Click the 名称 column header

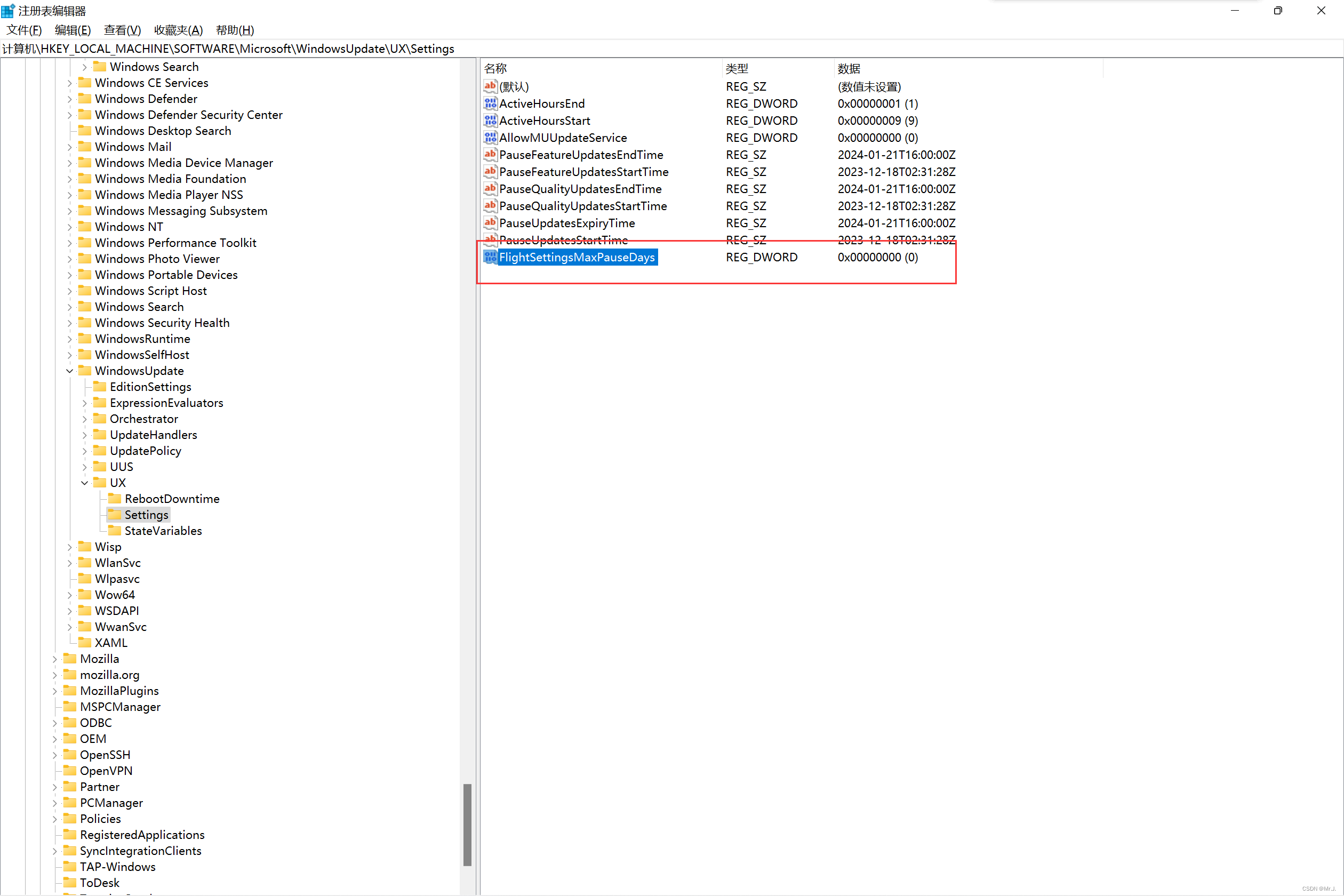pos(495,69)
